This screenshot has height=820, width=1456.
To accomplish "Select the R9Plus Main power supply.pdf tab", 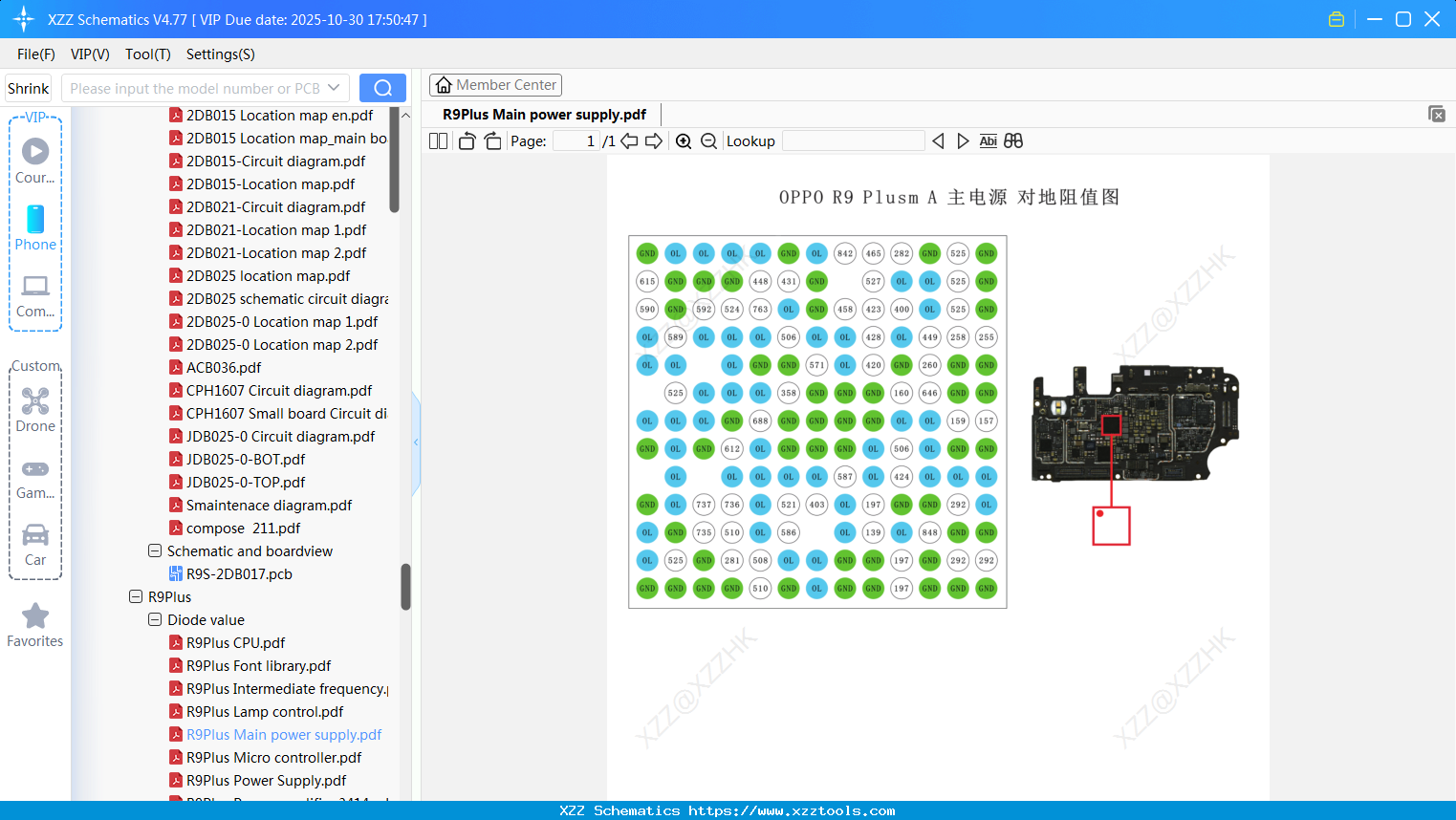I will [544, 115].
